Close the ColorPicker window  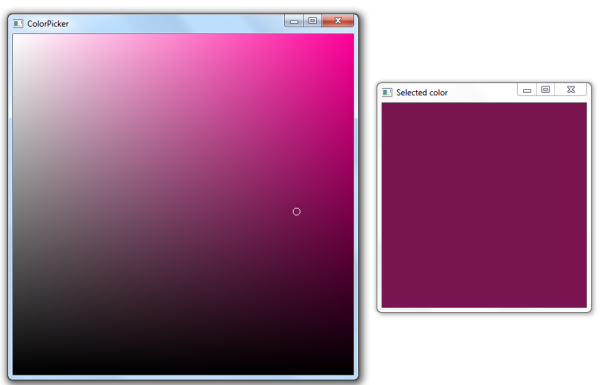[x=338, y=21]
